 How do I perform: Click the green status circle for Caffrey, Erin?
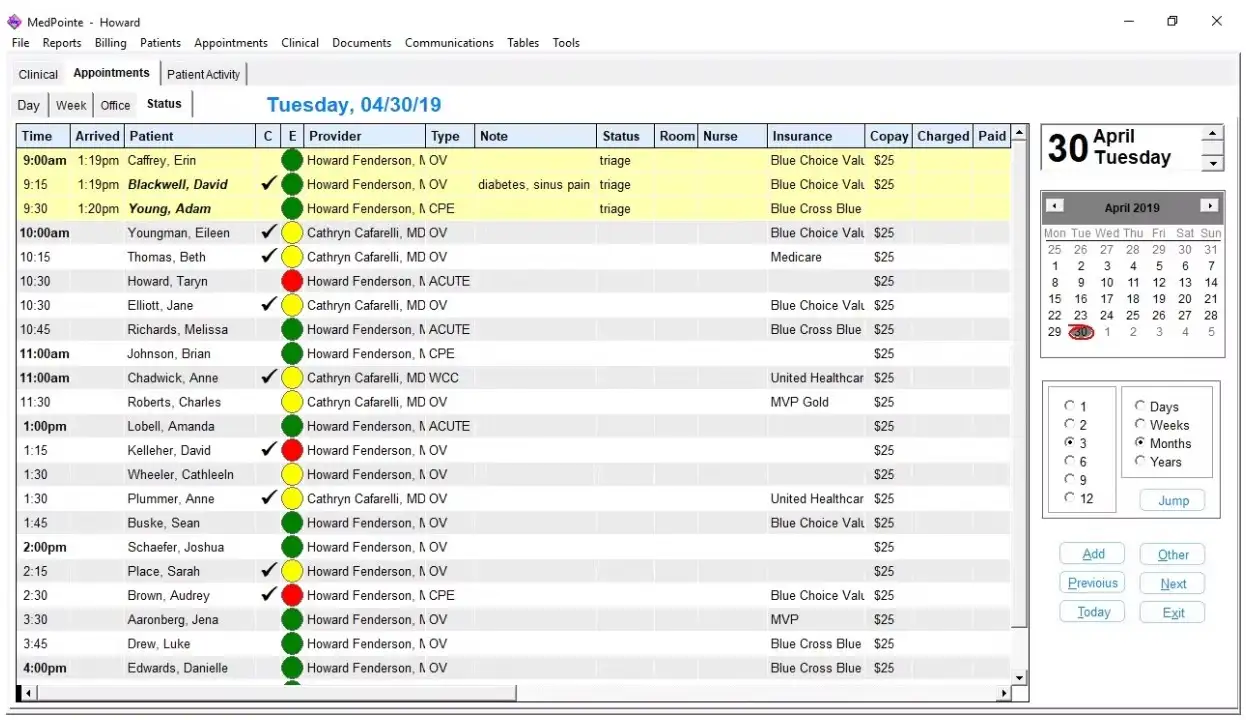click(291, 160)
